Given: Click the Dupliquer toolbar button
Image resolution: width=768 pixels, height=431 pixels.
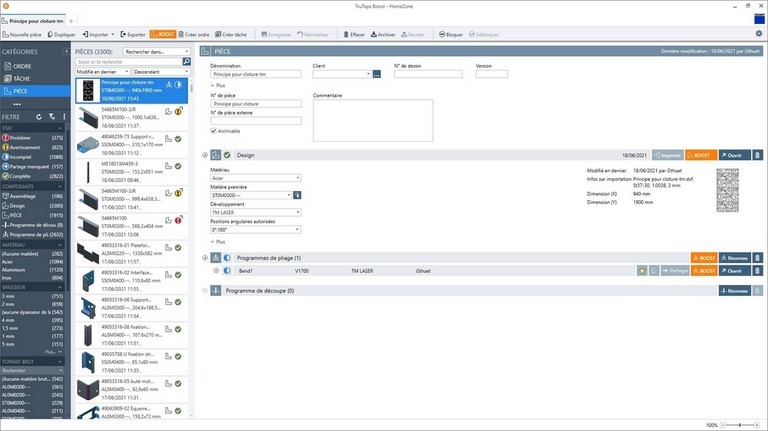Looking at the screenshot, I should pyautogui.click(x=61, y=34).
